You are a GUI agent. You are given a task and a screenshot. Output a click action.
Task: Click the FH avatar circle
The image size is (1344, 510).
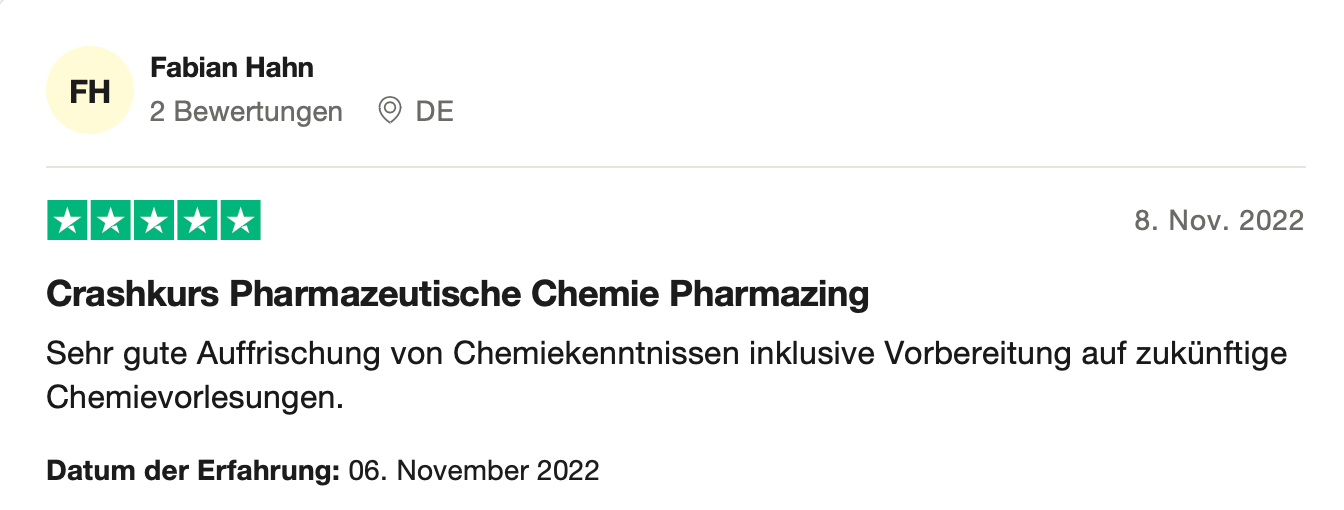tap(90, 91)
